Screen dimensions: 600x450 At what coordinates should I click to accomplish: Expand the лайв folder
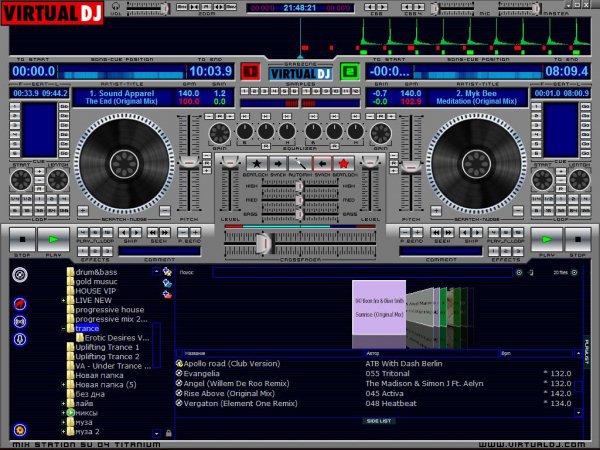point(64,404)
